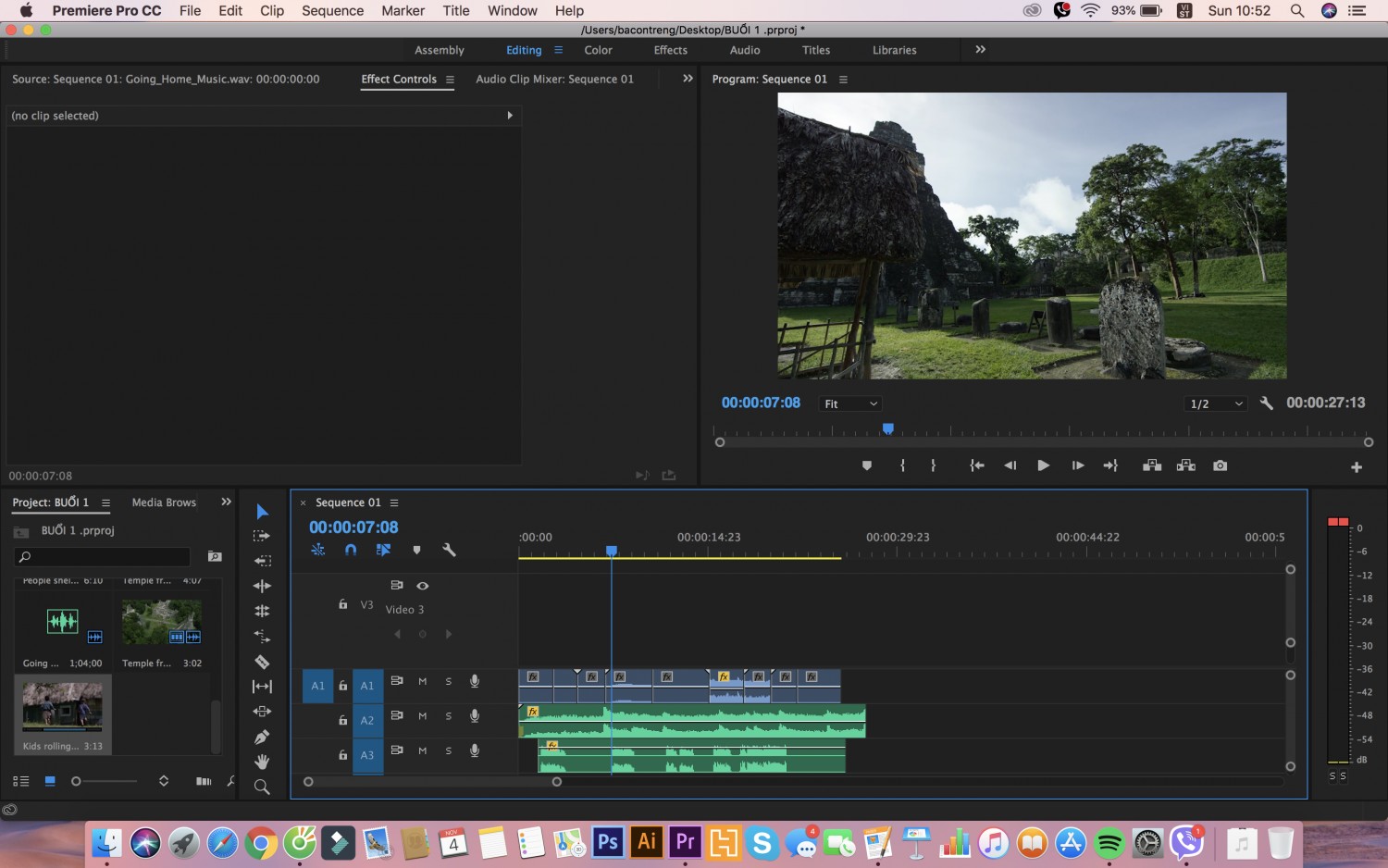1388x868 pixels.
Task: Add marker in timeline panel
Action: [x=416, y=550]
